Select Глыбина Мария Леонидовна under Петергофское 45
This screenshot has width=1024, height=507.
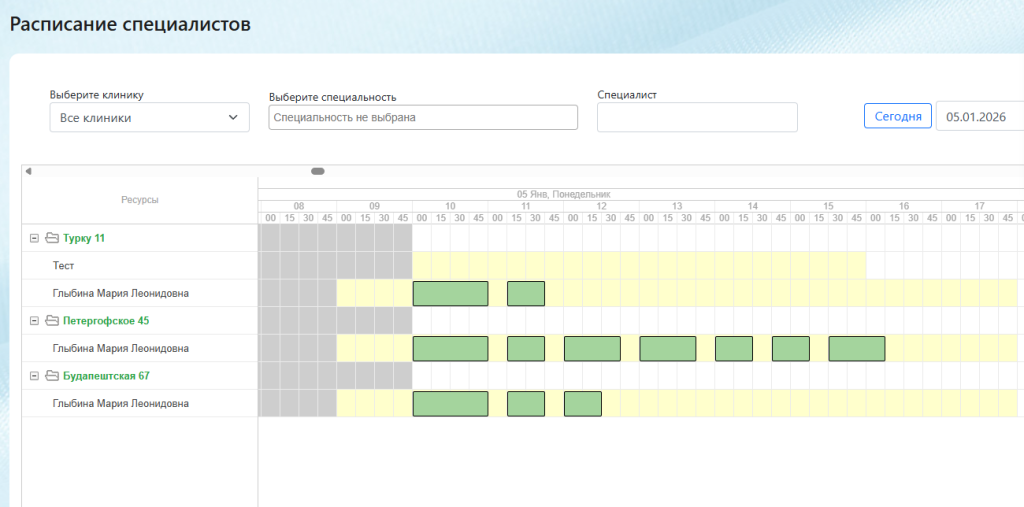coord(120,348)
